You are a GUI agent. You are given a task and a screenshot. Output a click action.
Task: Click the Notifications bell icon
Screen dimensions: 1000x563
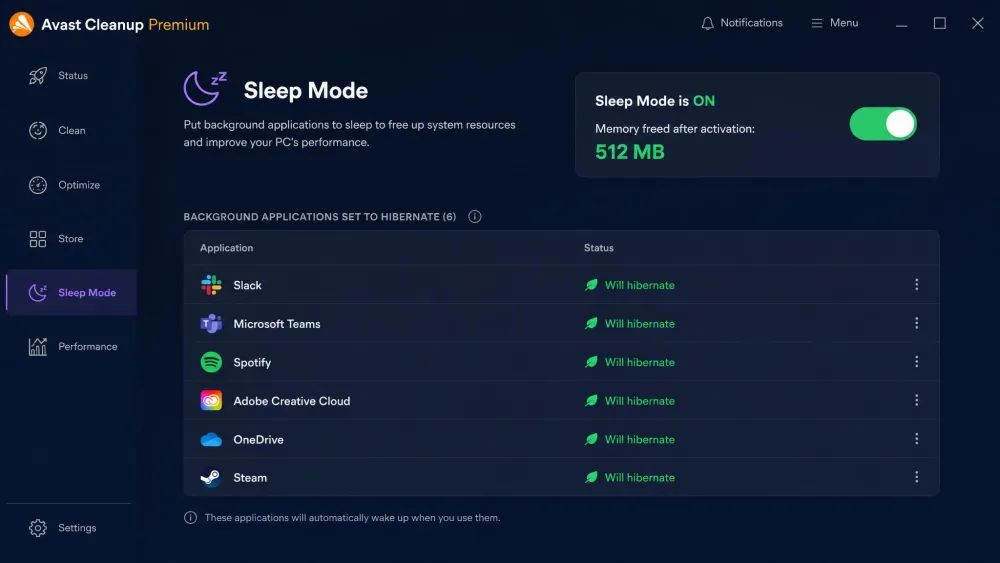[x=707, y=23]
